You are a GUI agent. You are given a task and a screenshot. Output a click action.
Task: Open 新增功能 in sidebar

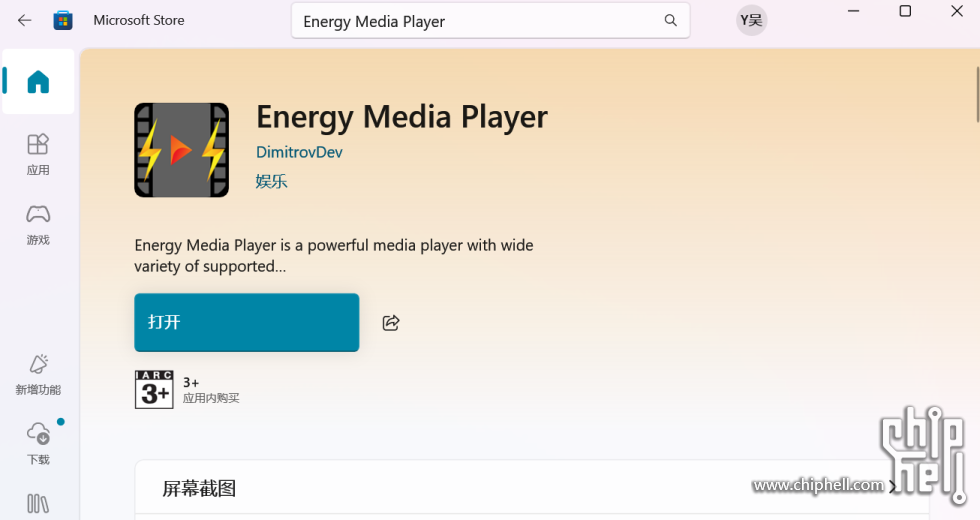pos(38,375)
